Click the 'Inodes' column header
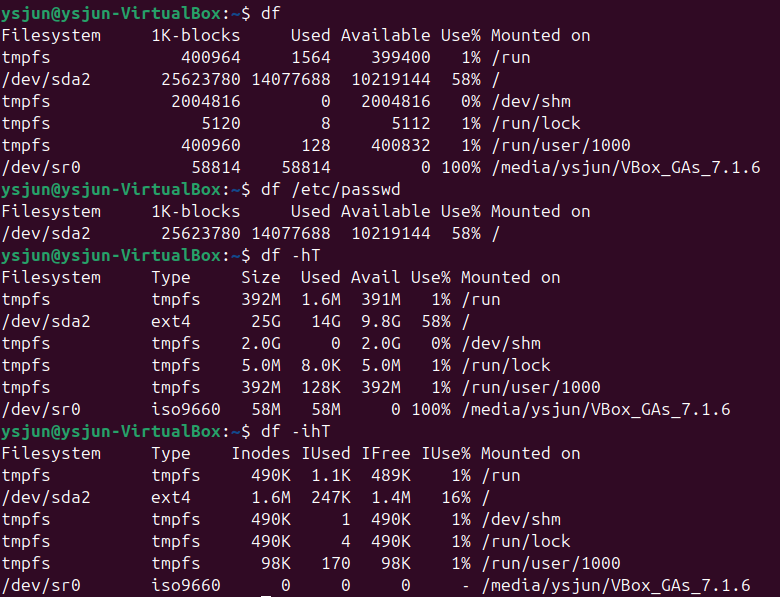 261,454
